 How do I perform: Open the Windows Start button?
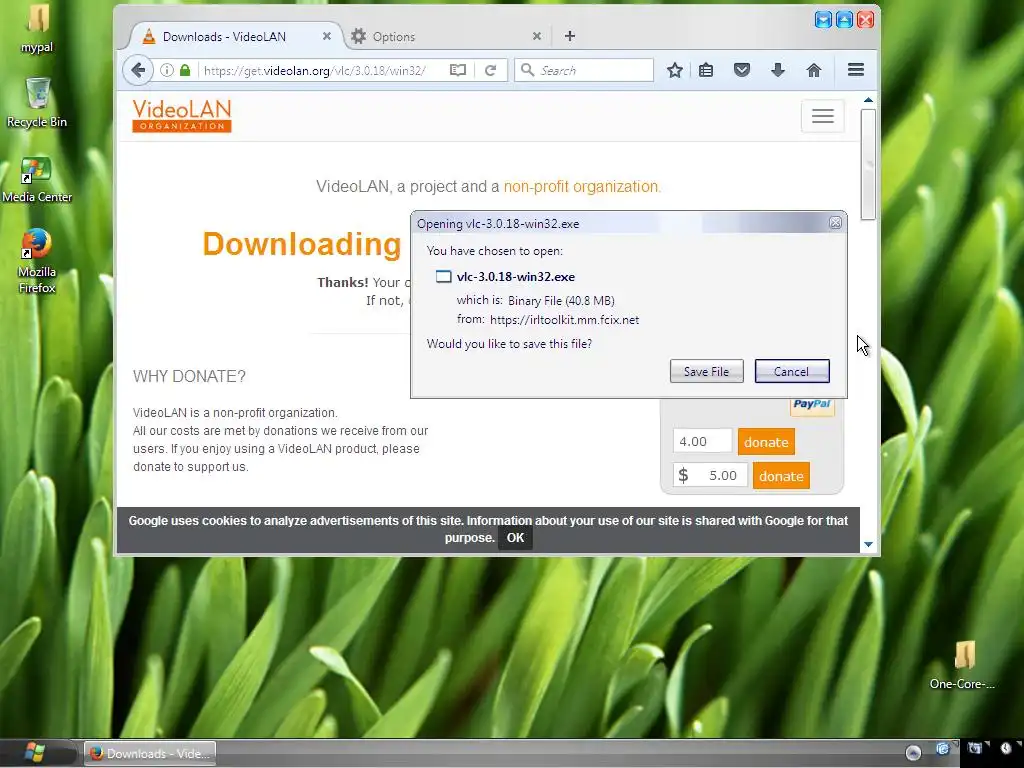[35, 753]
